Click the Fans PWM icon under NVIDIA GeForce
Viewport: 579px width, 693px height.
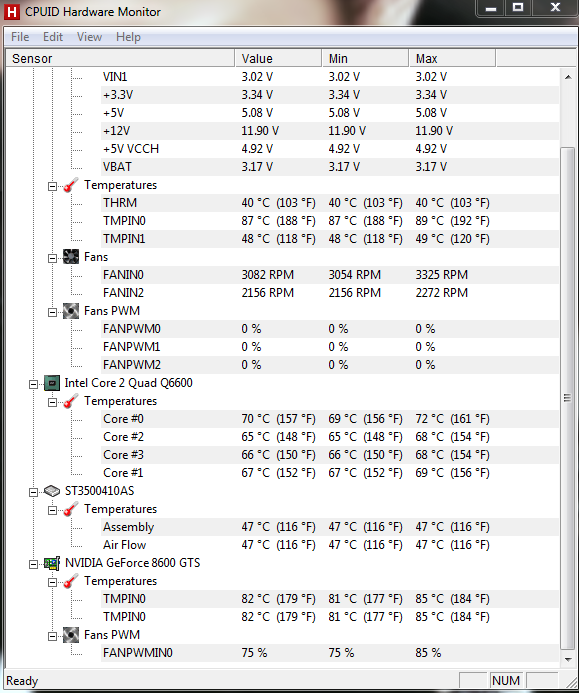71,635
